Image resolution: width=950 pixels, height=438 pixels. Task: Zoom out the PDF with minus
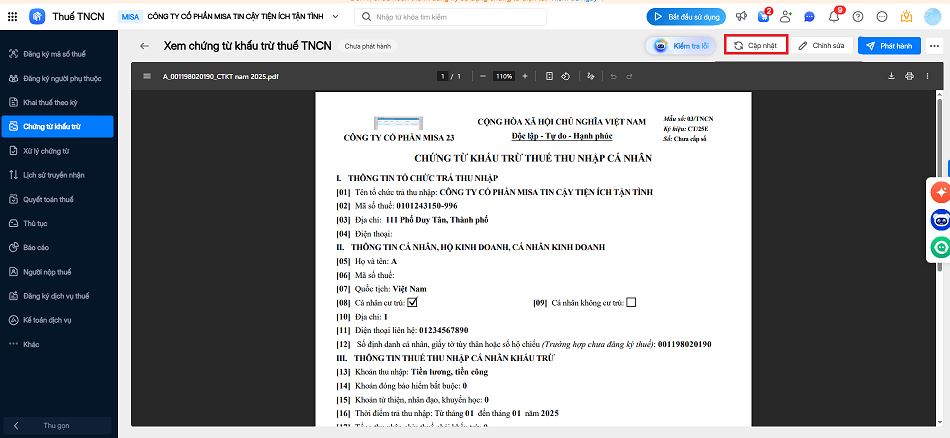click(483, 76)
